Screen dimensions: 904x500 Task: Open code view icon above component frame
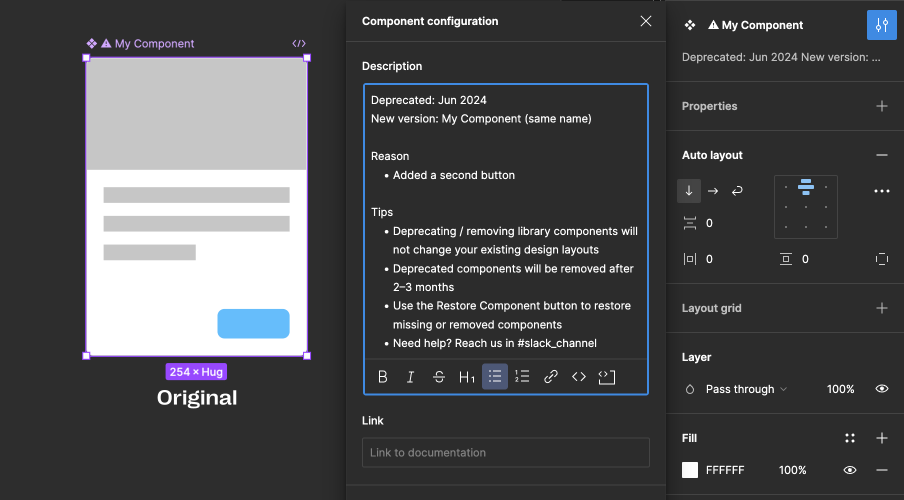299,44
